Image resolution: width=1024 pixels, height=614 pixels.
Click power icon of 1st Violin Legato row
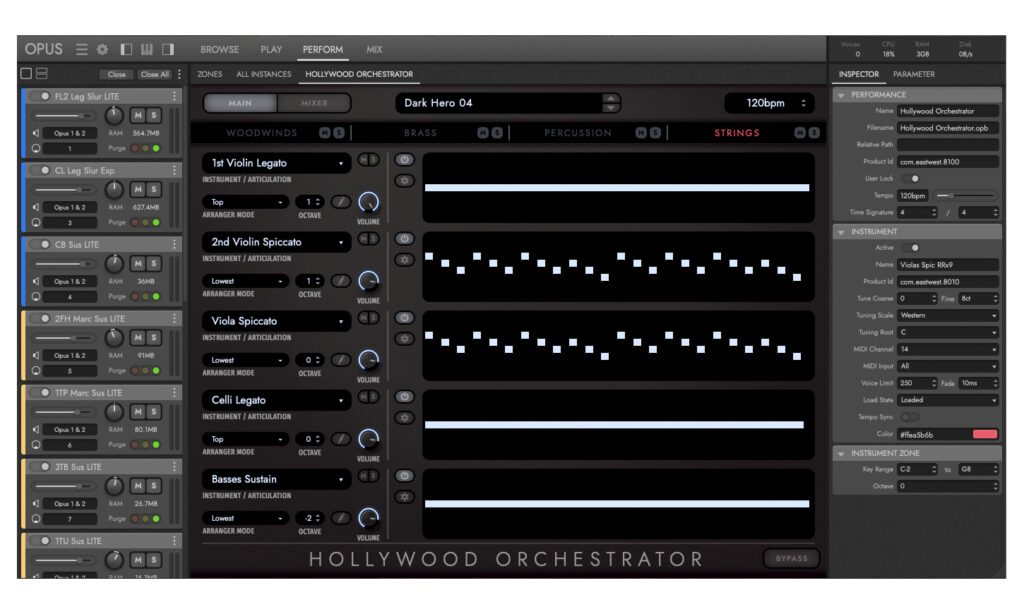point(404,159)
